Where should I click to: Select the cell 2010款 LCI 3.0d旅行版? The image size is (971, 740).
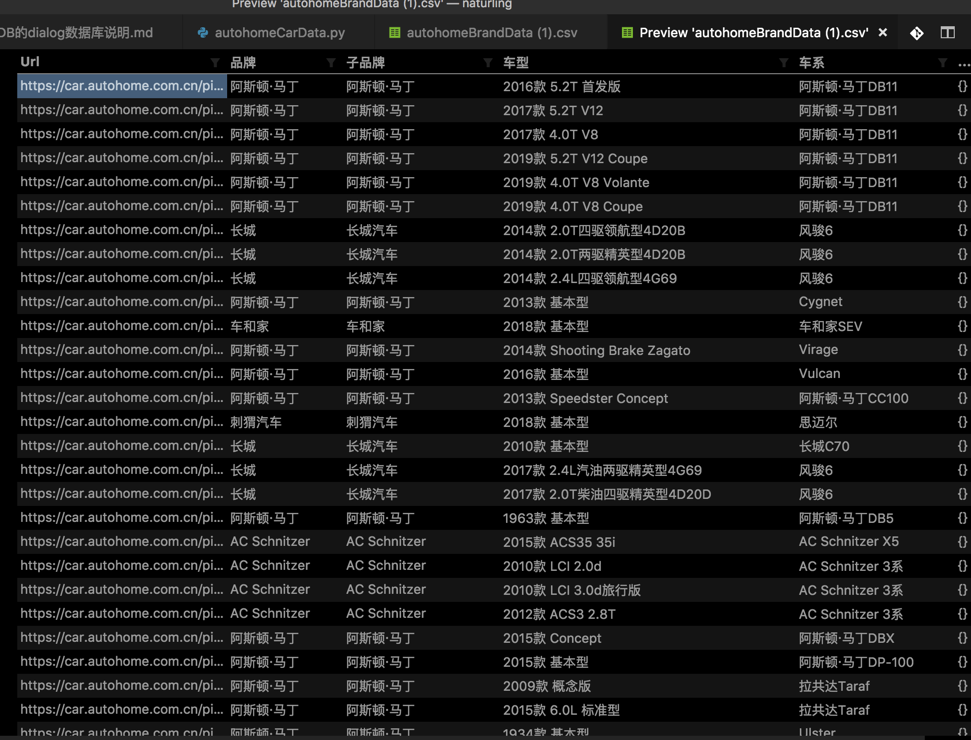click(x=572, y=590)
